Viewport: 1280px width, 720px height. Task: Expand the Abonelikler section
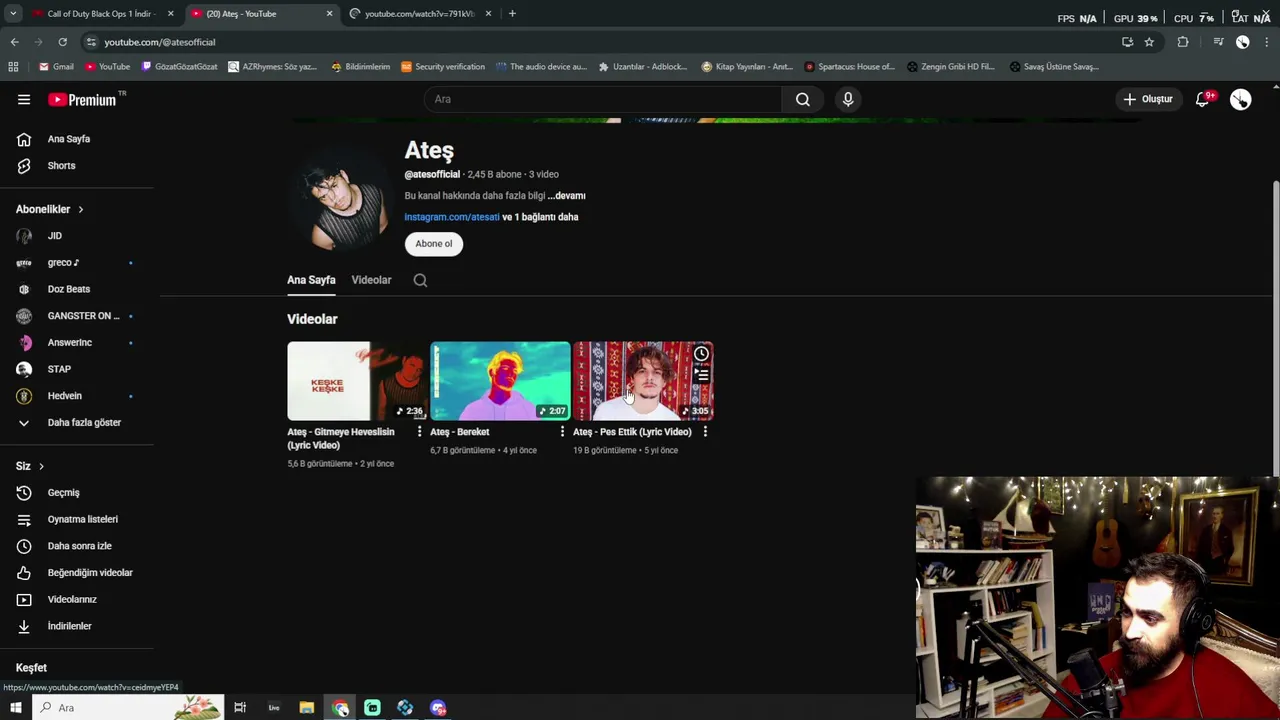click(x=49, y=209)
